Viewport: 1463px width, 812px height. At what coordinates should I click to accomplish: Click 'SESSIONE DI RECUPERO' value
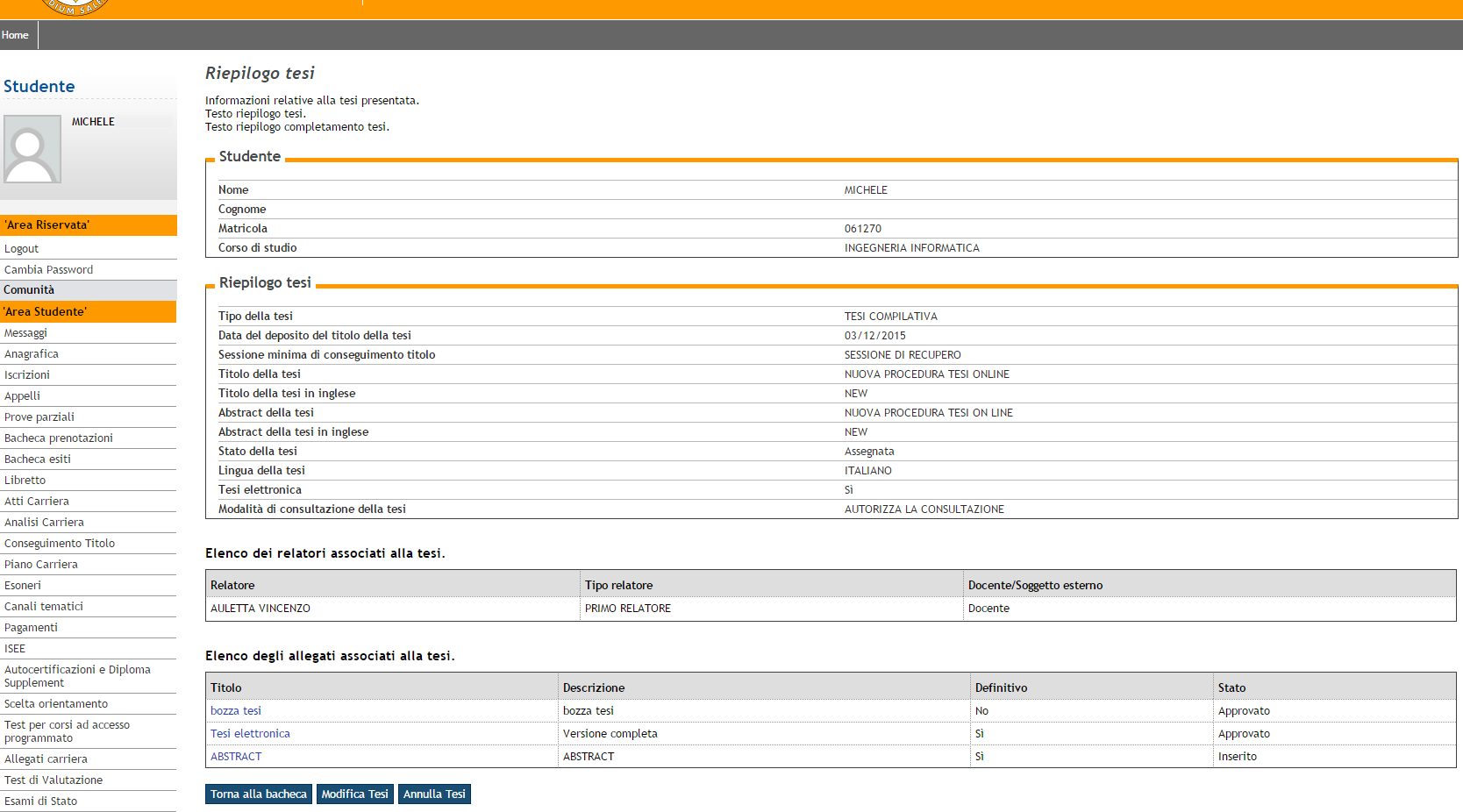pos(903,355)
